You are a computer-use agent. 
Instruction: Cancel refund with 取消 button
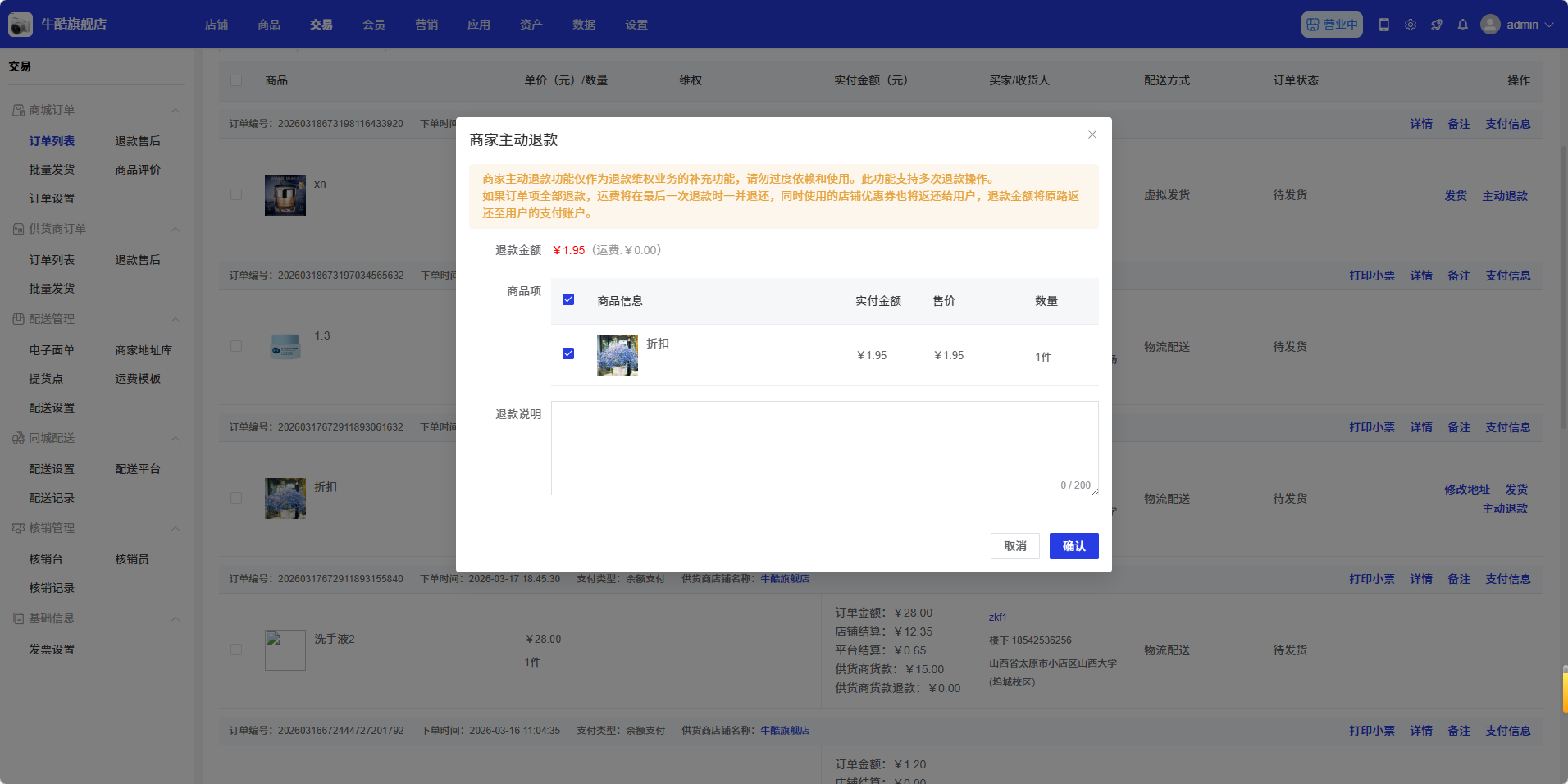tap(1014, 546)
